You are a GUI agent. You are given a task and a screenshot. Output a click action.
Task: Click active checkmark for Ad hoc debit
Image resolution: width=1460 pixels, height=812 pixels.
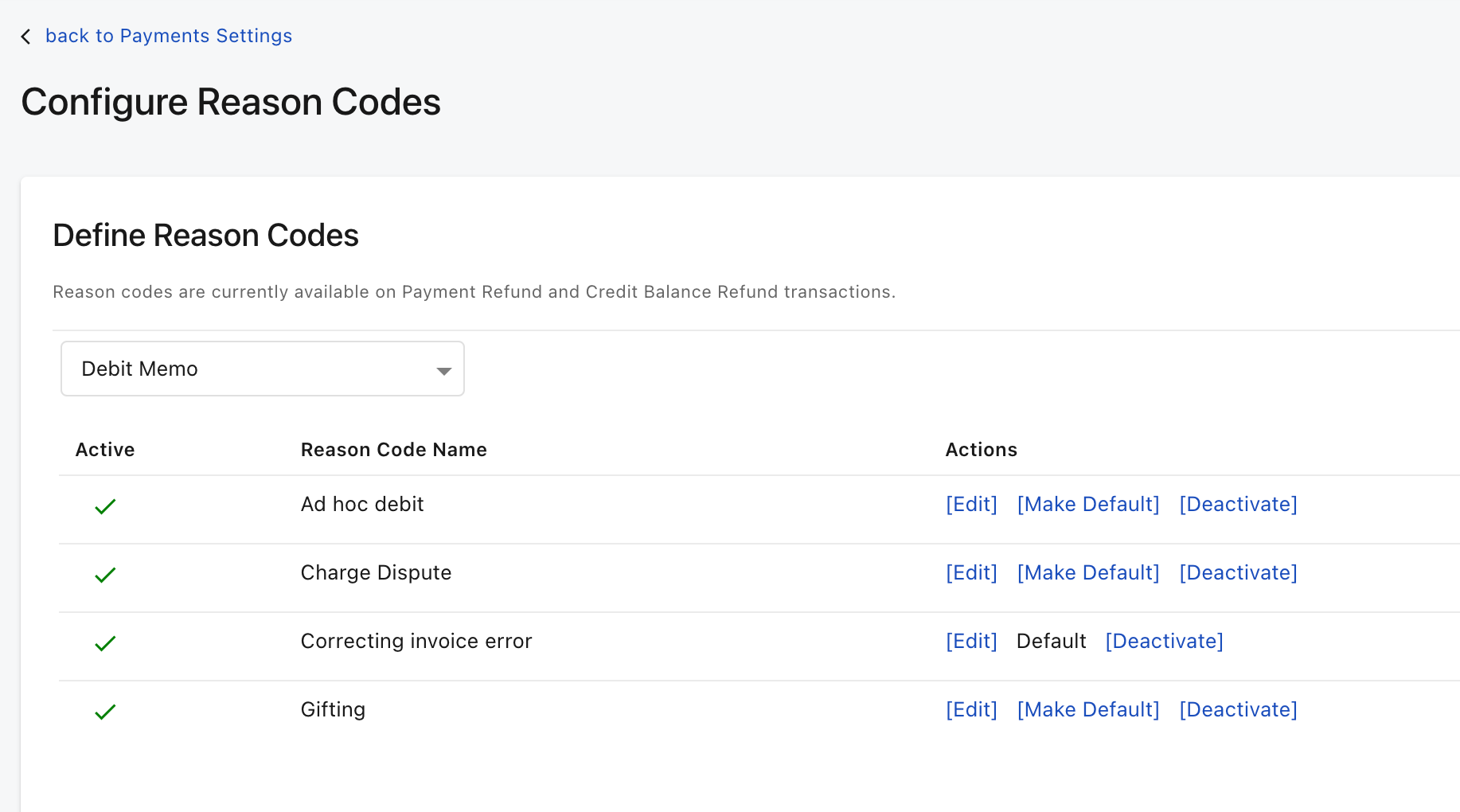[x=105, y=506]
